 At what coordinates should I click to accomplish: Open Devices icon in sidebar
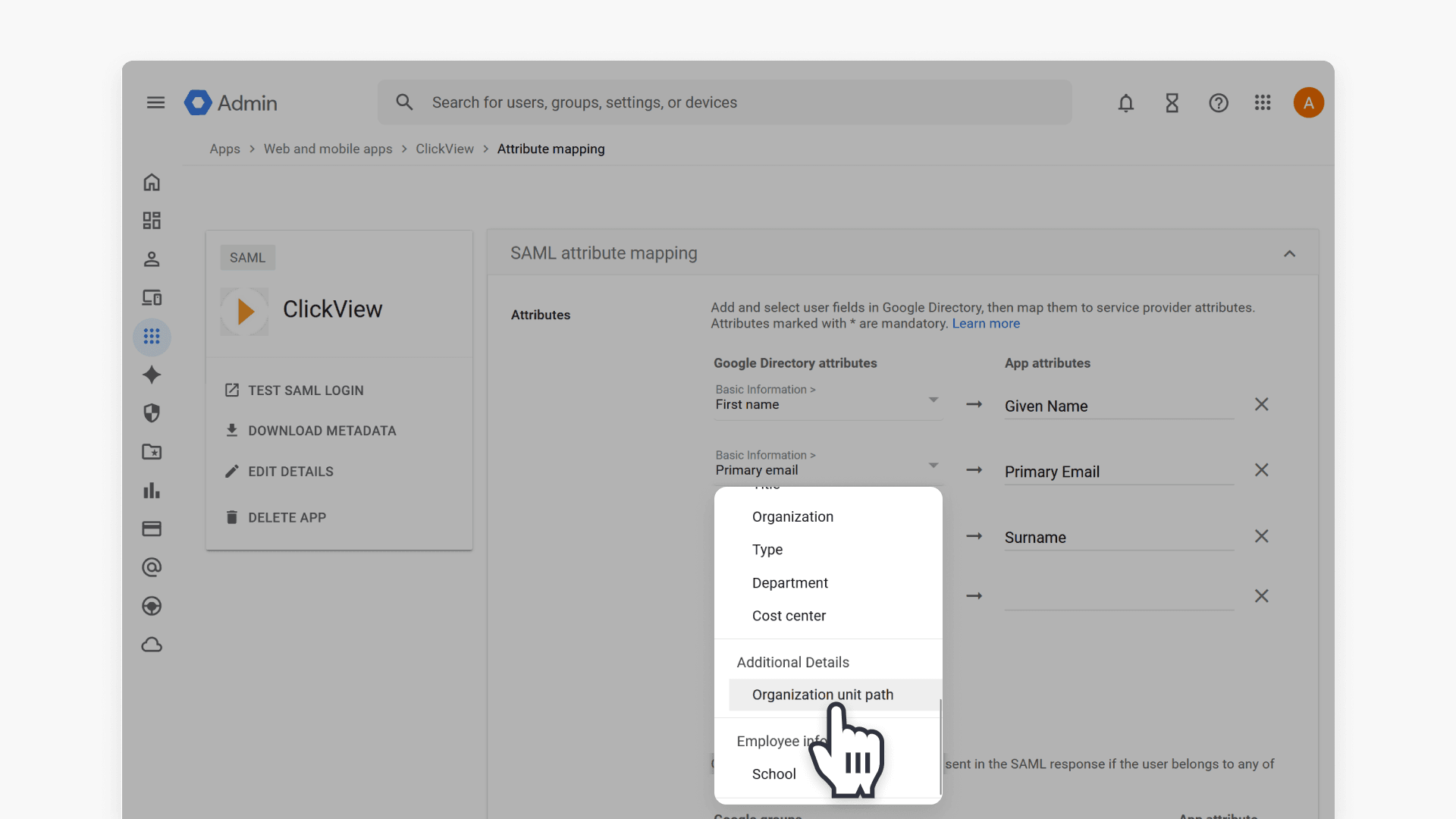click(152, 298)
